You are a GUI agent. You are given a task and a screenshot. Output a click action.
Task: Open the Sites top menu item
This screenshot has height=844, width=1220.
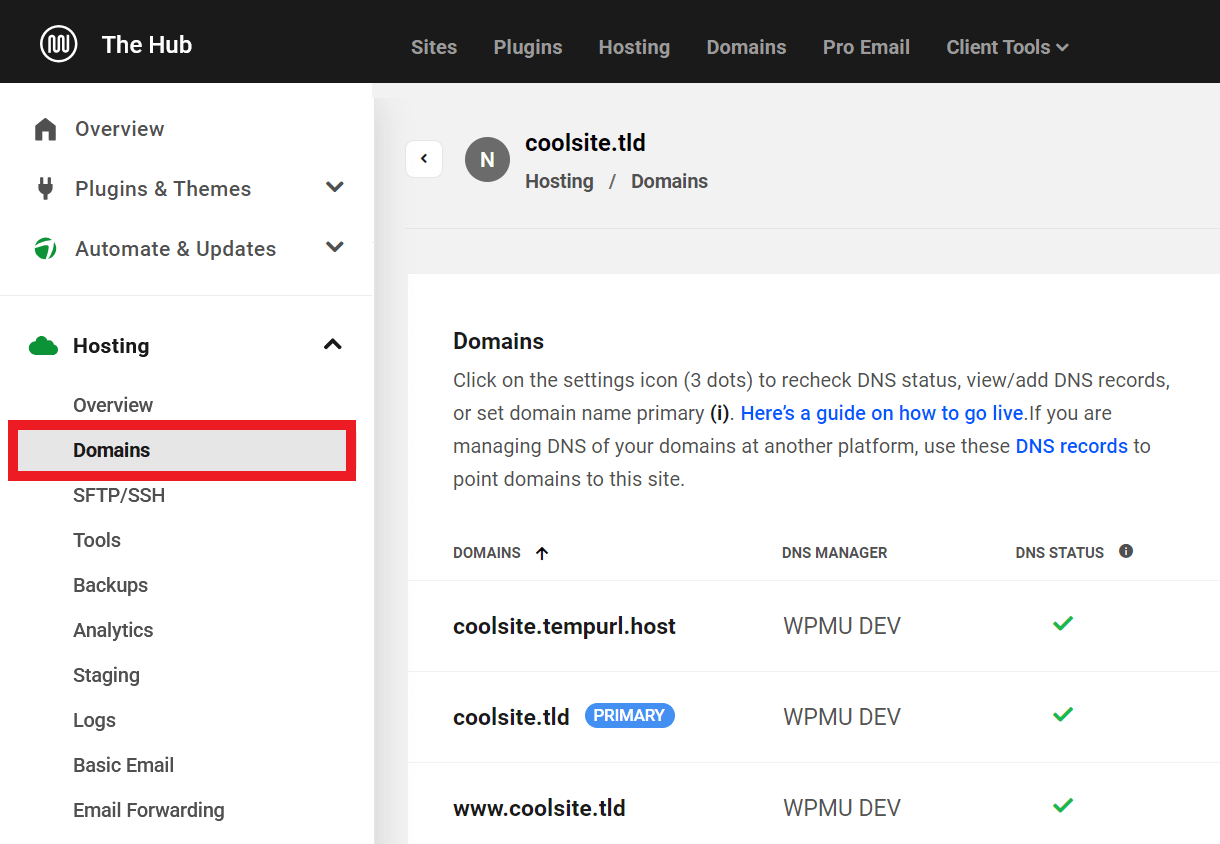click(434, 47)
